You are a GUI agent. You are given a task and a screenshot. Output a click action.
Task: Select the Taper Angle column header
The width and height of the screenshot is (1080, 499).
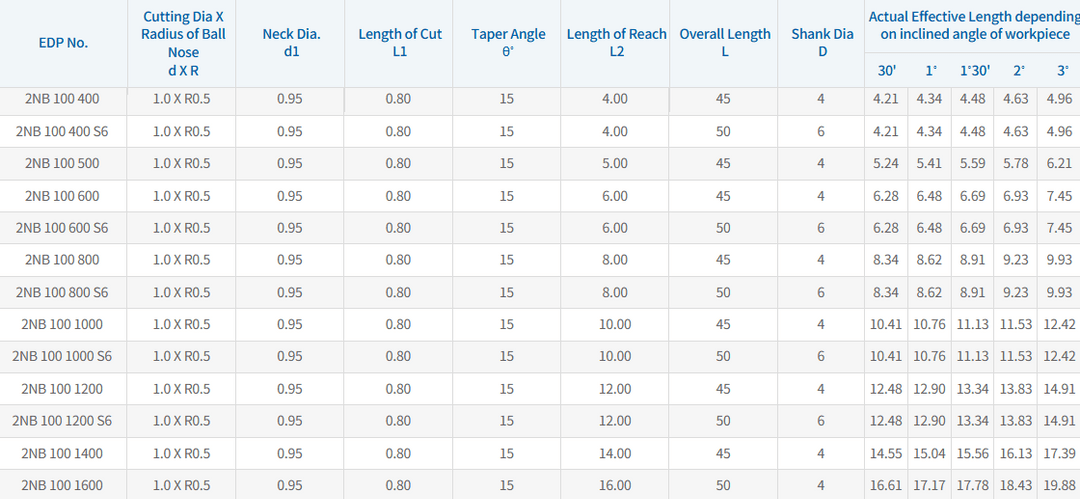508,43
